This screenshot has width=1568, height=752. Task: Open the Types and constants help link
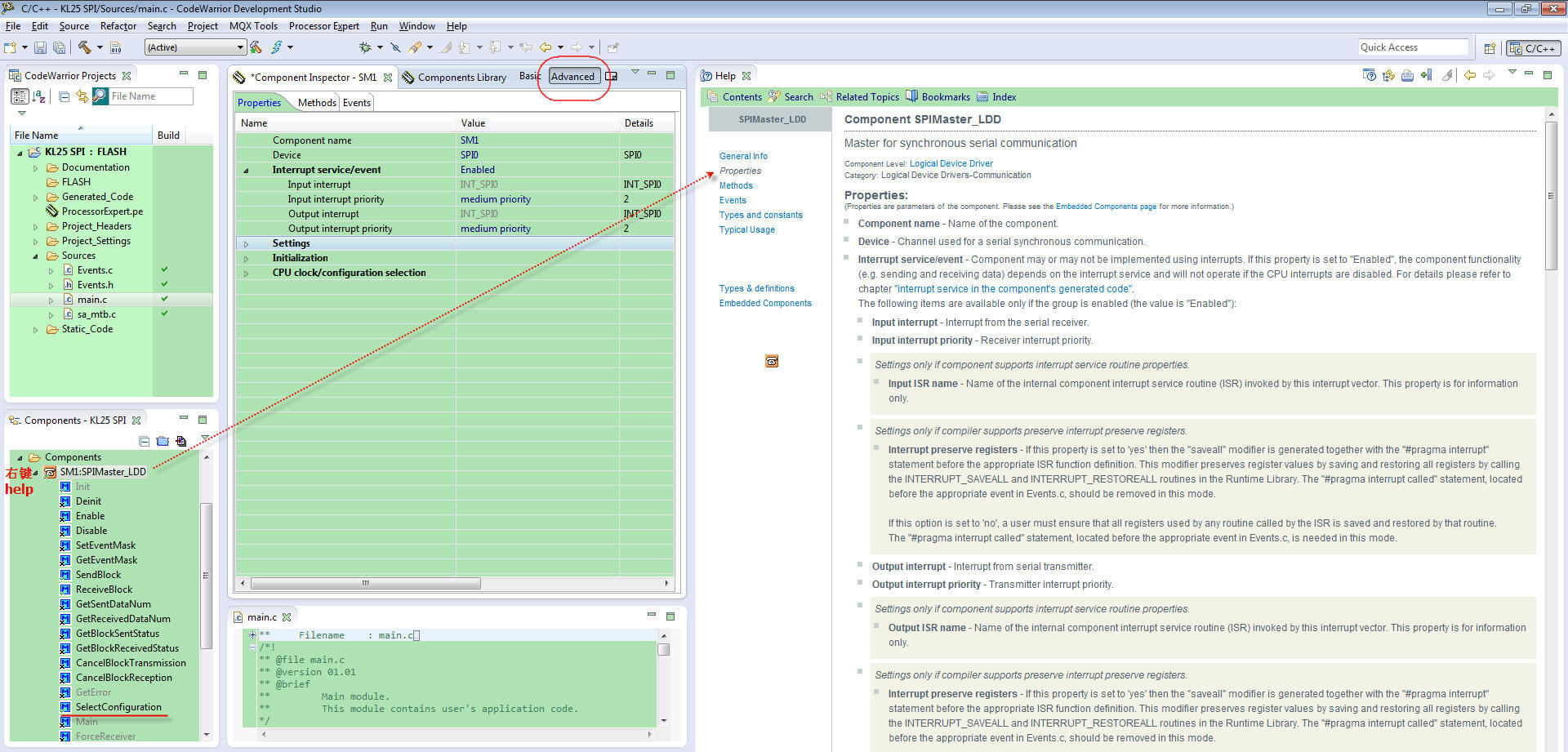(x=761, y=215)
